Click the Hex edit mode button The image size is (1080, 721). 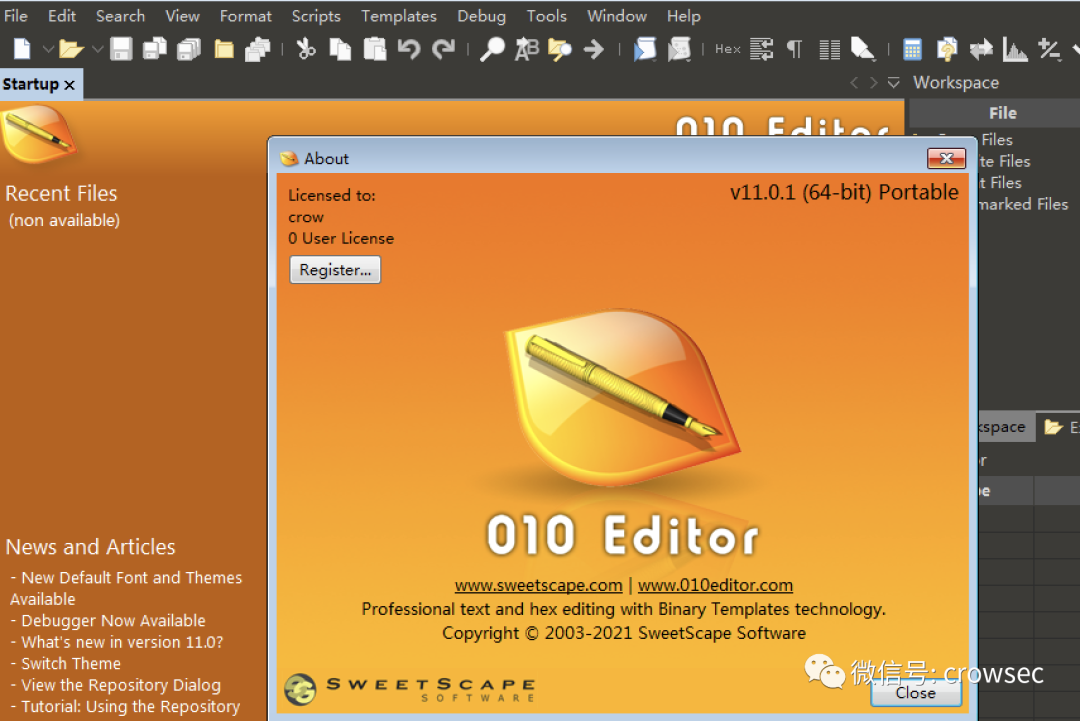pos(727,49)
